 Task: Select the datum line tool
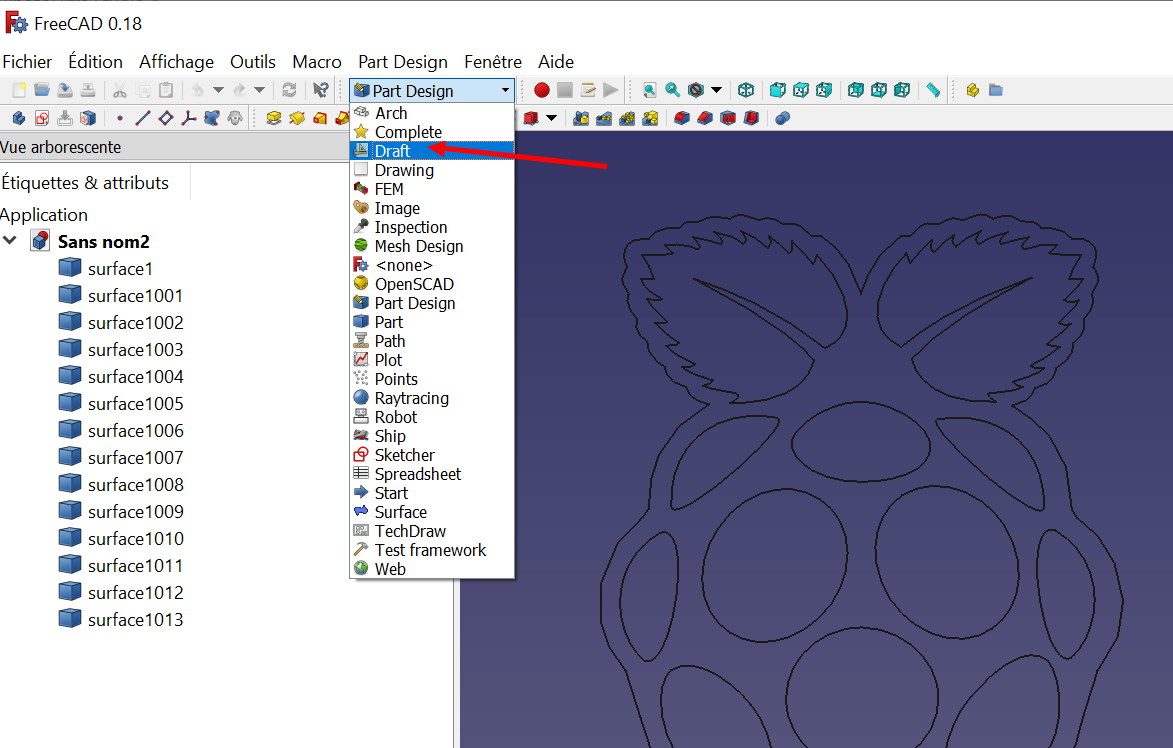143,118
